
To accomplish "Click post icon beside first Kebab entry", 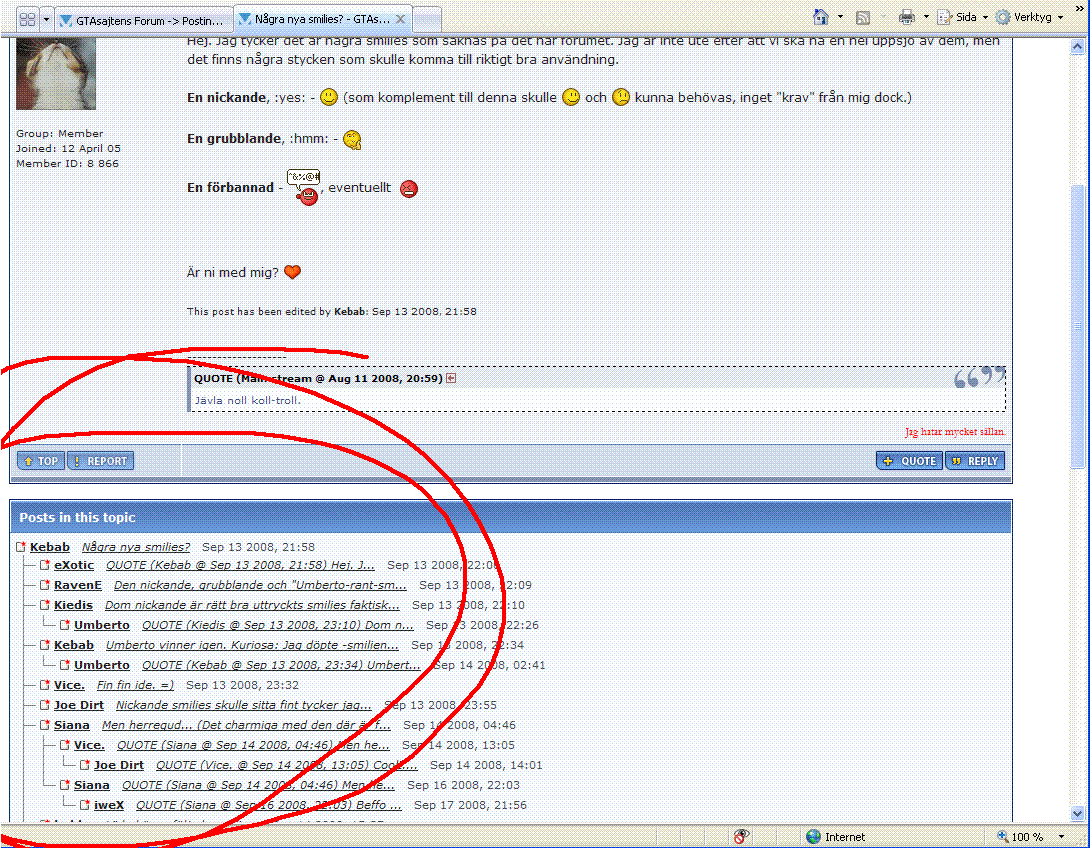I will point(20,547).
